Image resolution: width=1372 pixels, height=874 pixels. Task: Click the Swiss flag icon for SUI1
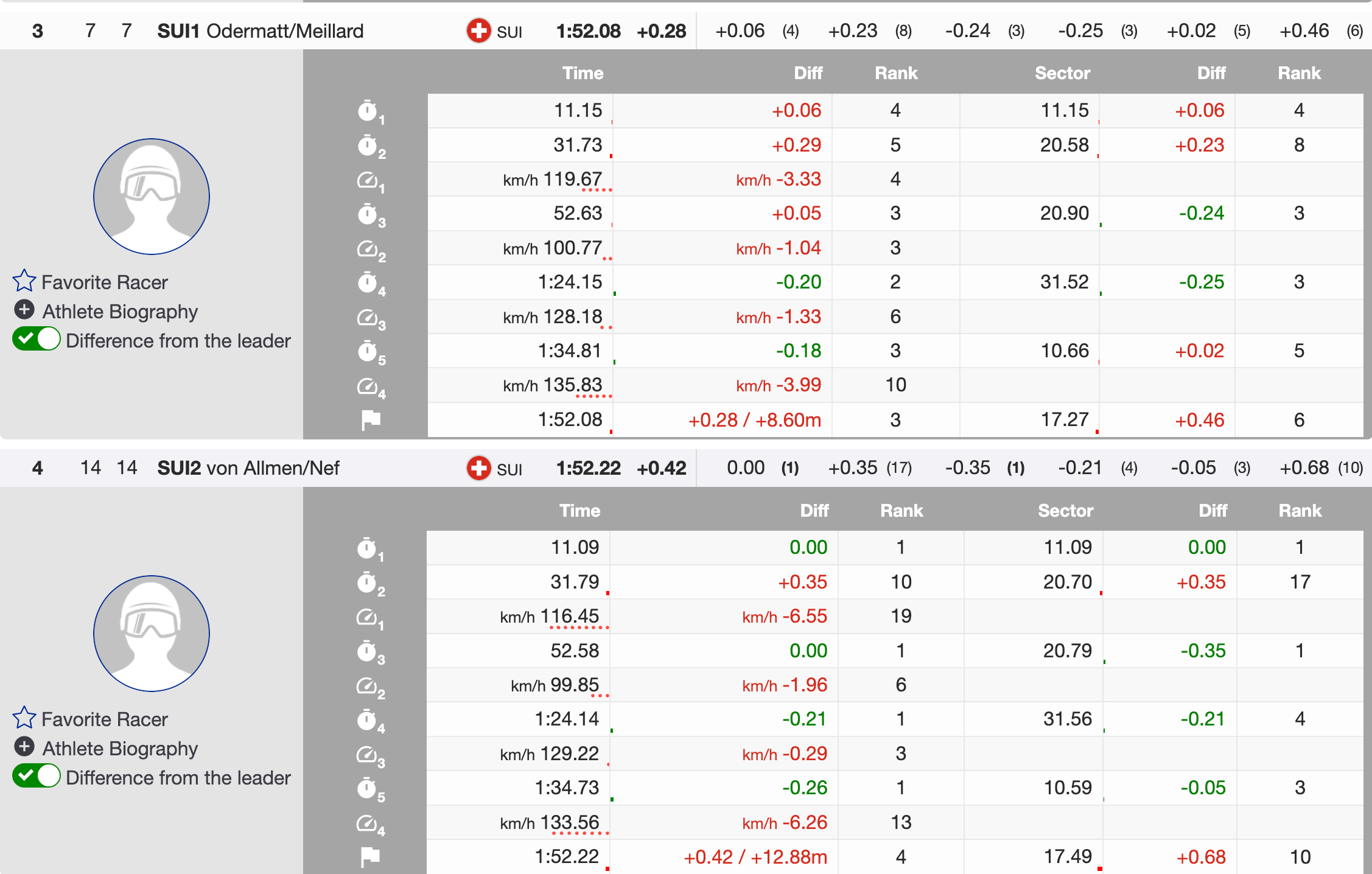[479, 30]
